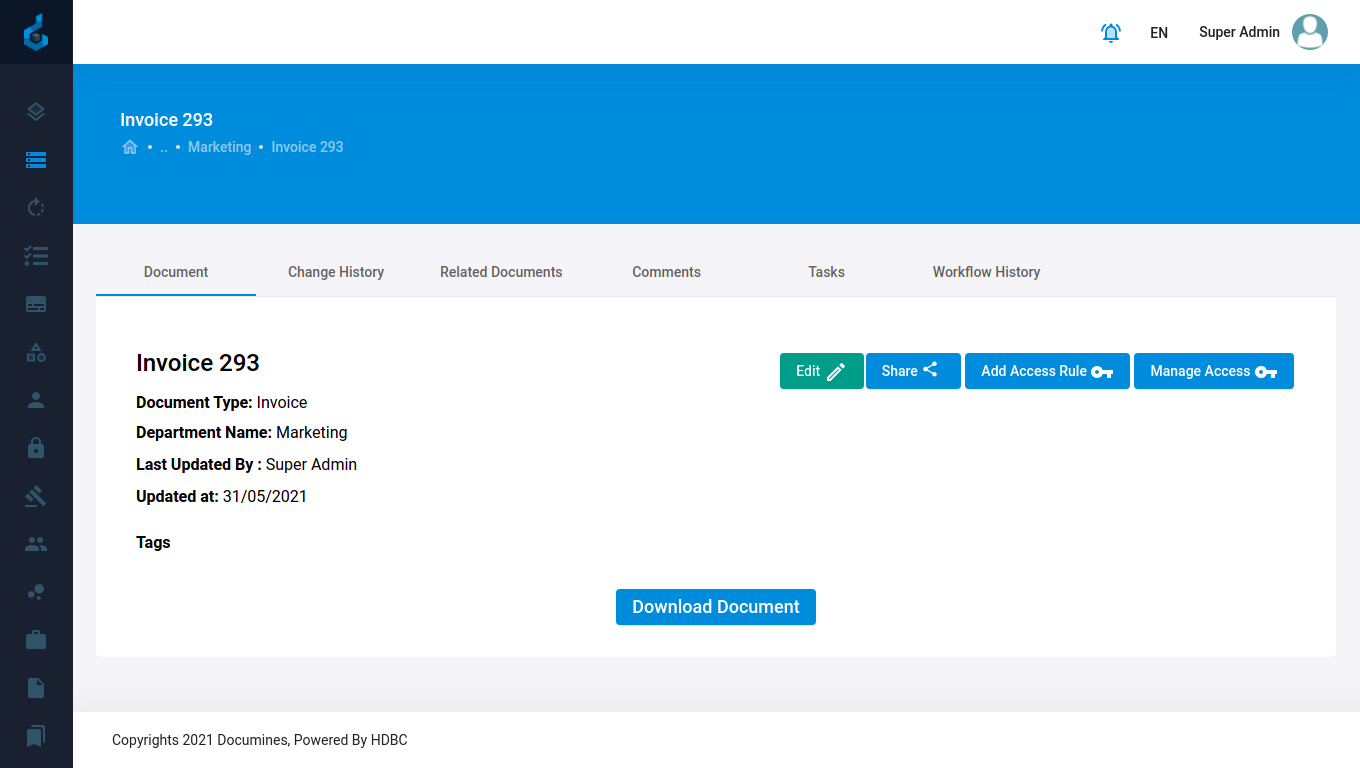Click the checklist icon in the sidebar

coord(36,256)
